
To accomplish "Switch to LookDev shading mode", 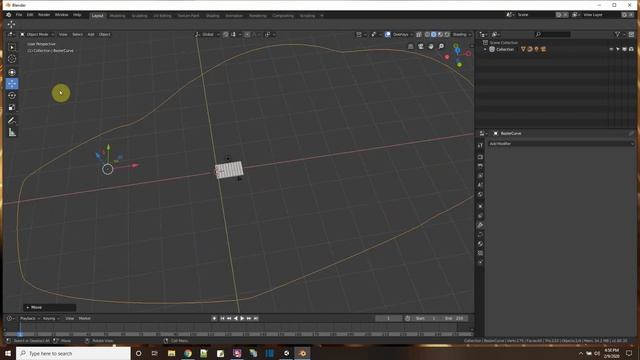I will 440,34.
